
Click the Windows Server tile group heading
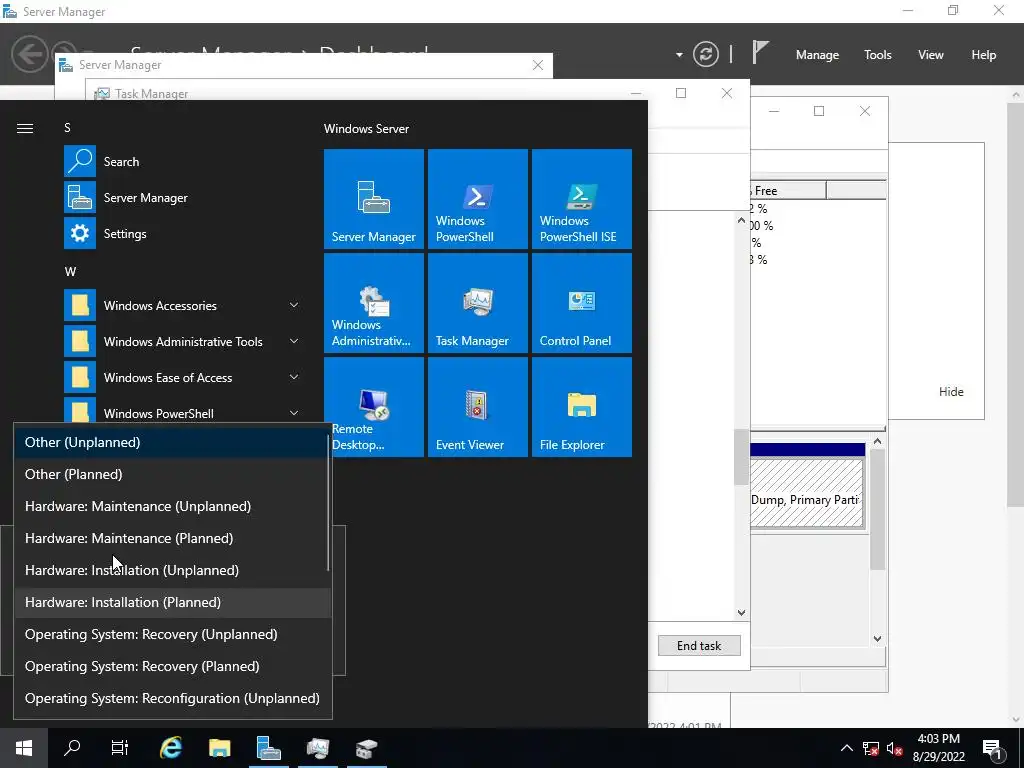click(366, 129)
